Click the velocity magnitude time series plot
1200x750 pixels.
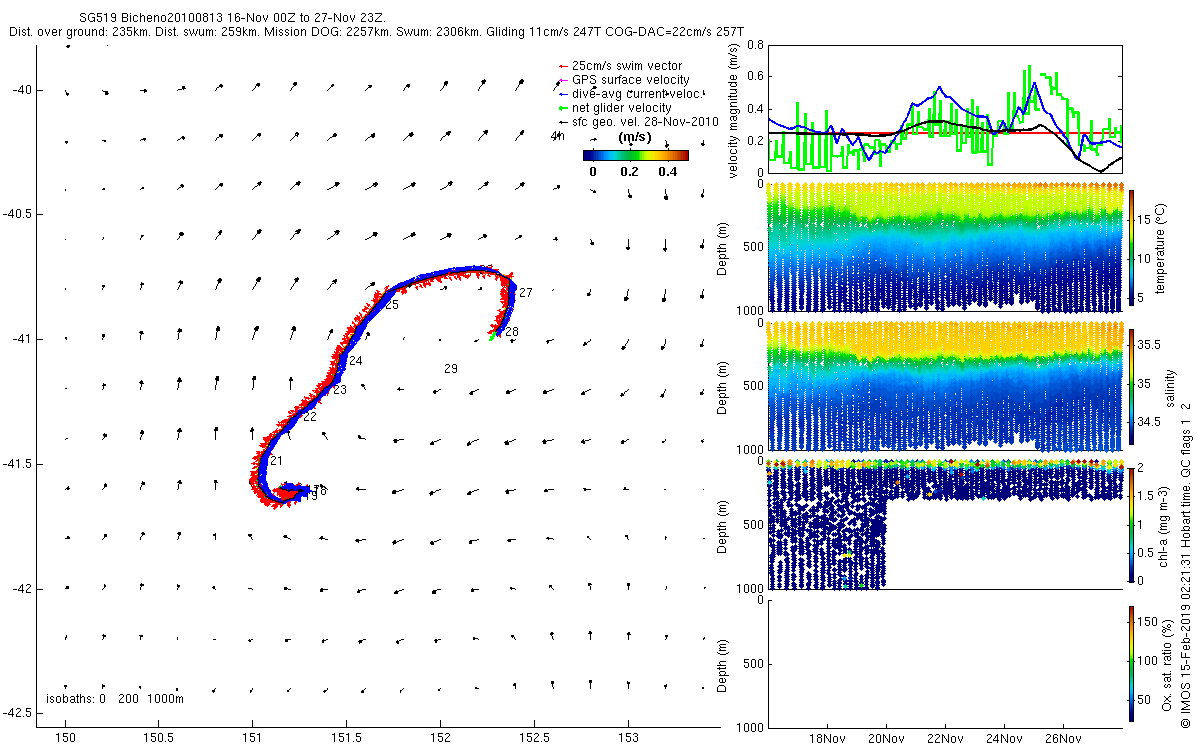point(944,110)
